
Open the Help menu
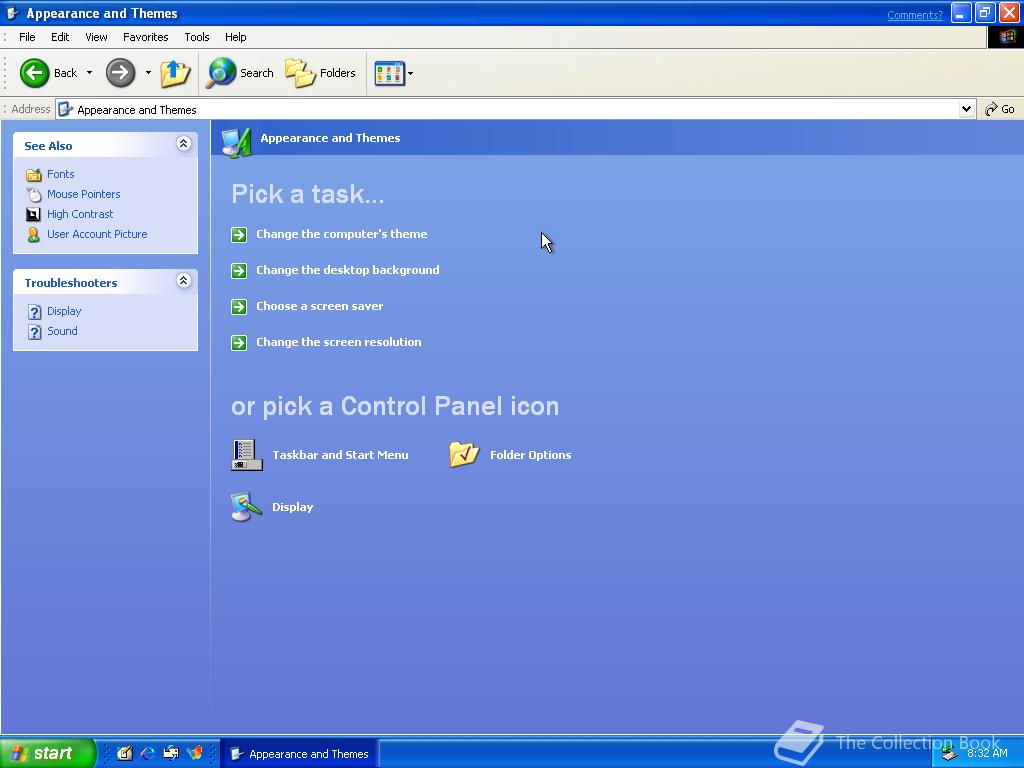tap(236, 37)
